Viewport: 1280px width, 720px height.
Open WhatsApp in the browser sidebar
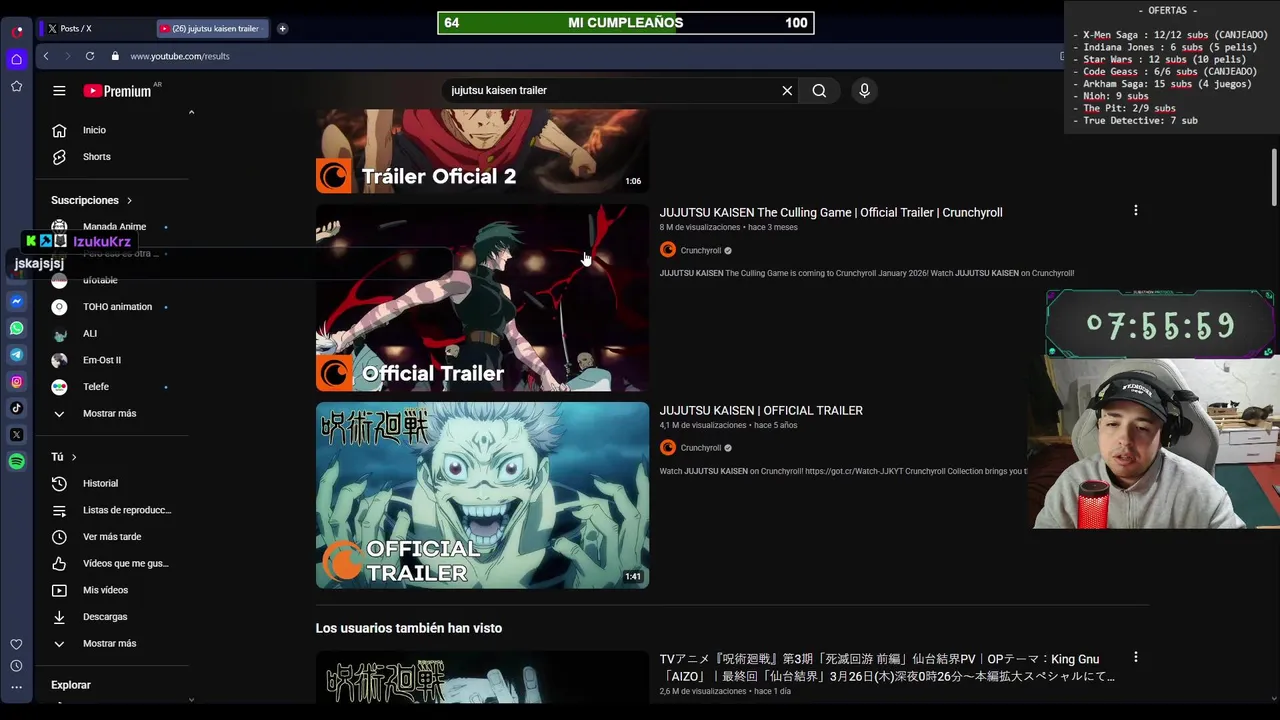tap(17, 328)
